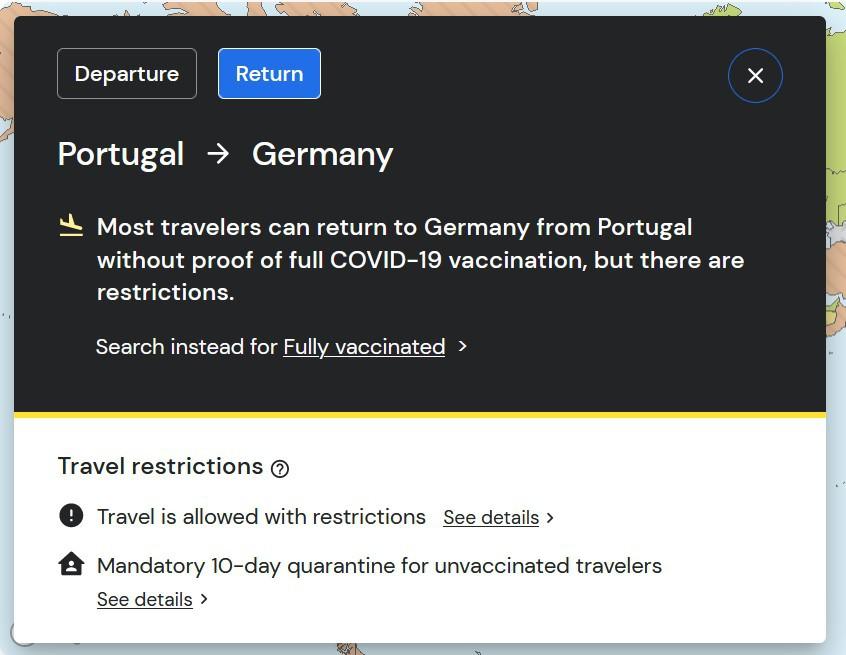Click the arrow between Portugal and Germany
Screen dimensions: 846x655
(218, 154)
